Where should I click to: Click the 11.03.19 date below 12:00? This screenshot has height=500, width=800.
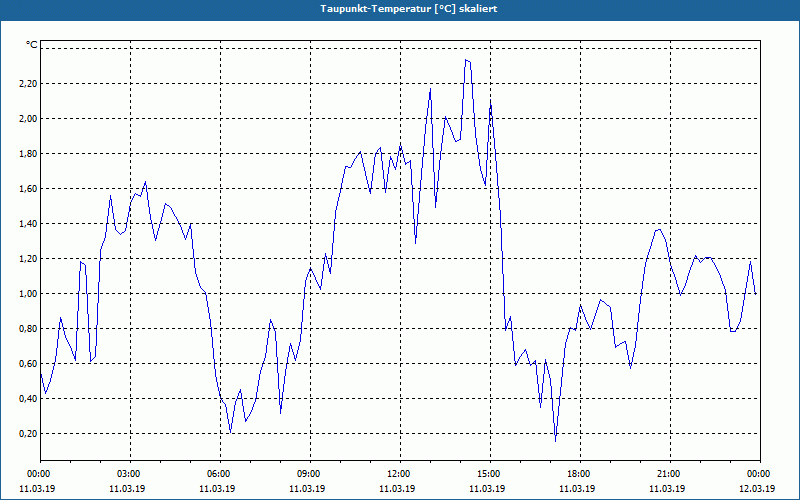[x=397, y=489]
